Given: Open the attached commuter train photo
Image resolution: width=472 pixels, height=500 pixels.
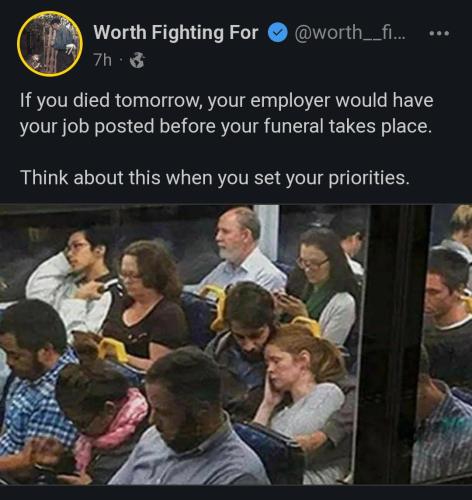Looking at the screenshot, I should [236, 345].
